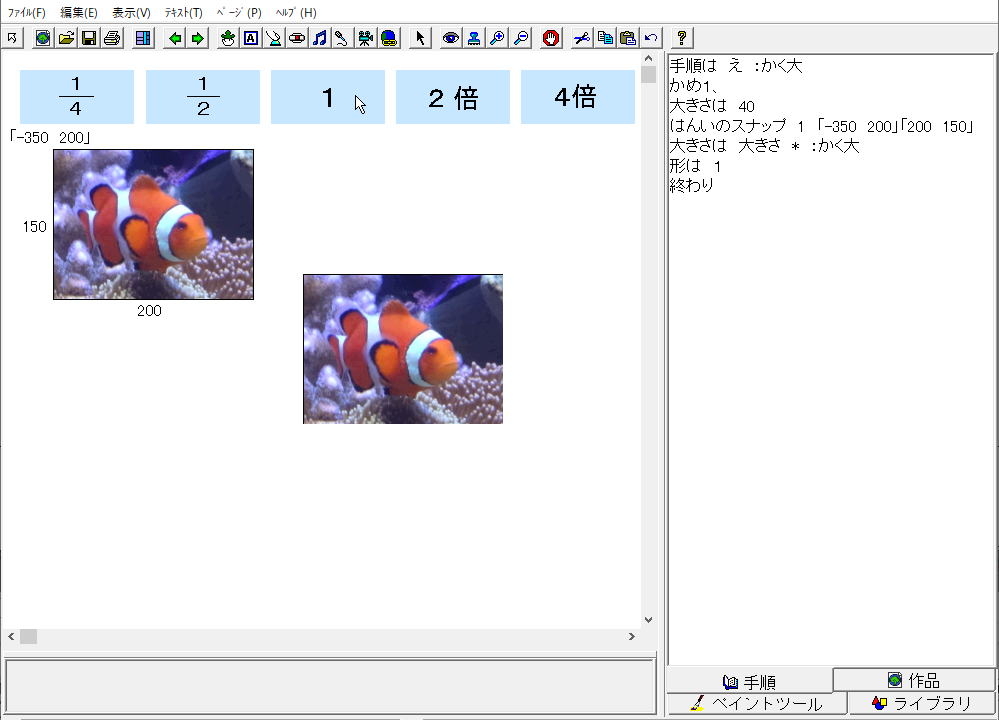Click the zoom in magnifier icon
Viewport: 999px width, 720px height.
point(497,38)
